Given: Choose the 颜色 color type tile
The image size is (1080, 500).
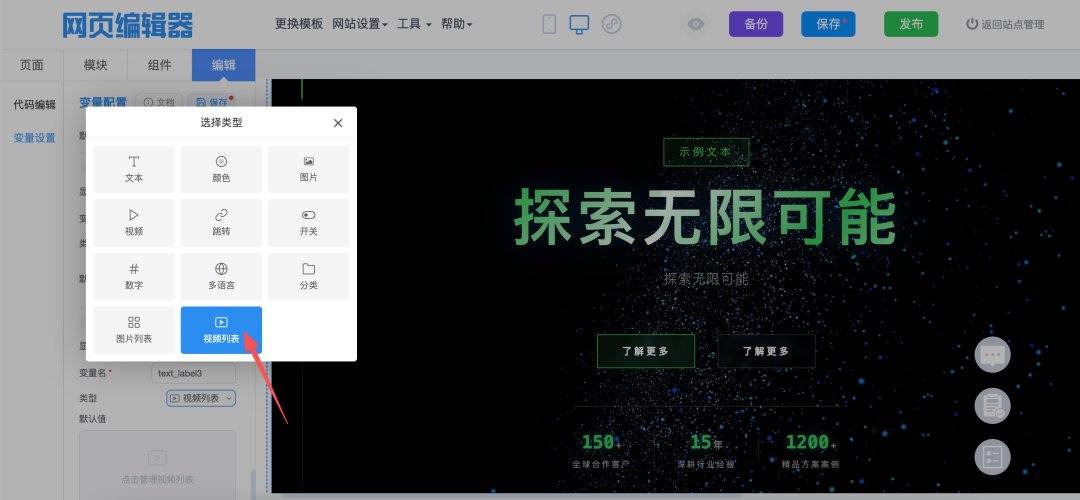Looking at the screenshot, I should click(x=221, y=169).
